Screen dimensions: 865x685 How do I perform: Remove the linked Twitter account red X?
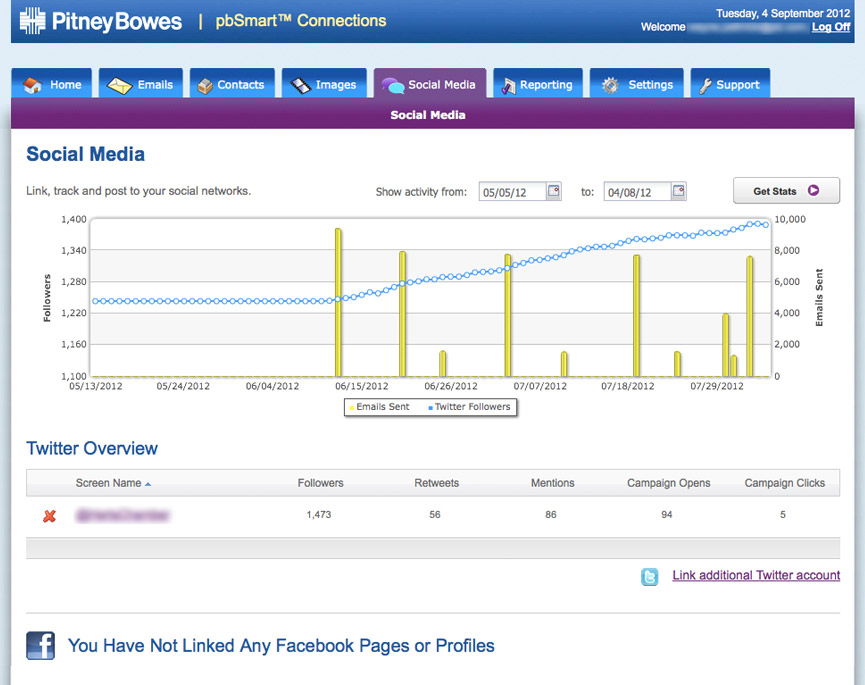coord(50,516)
